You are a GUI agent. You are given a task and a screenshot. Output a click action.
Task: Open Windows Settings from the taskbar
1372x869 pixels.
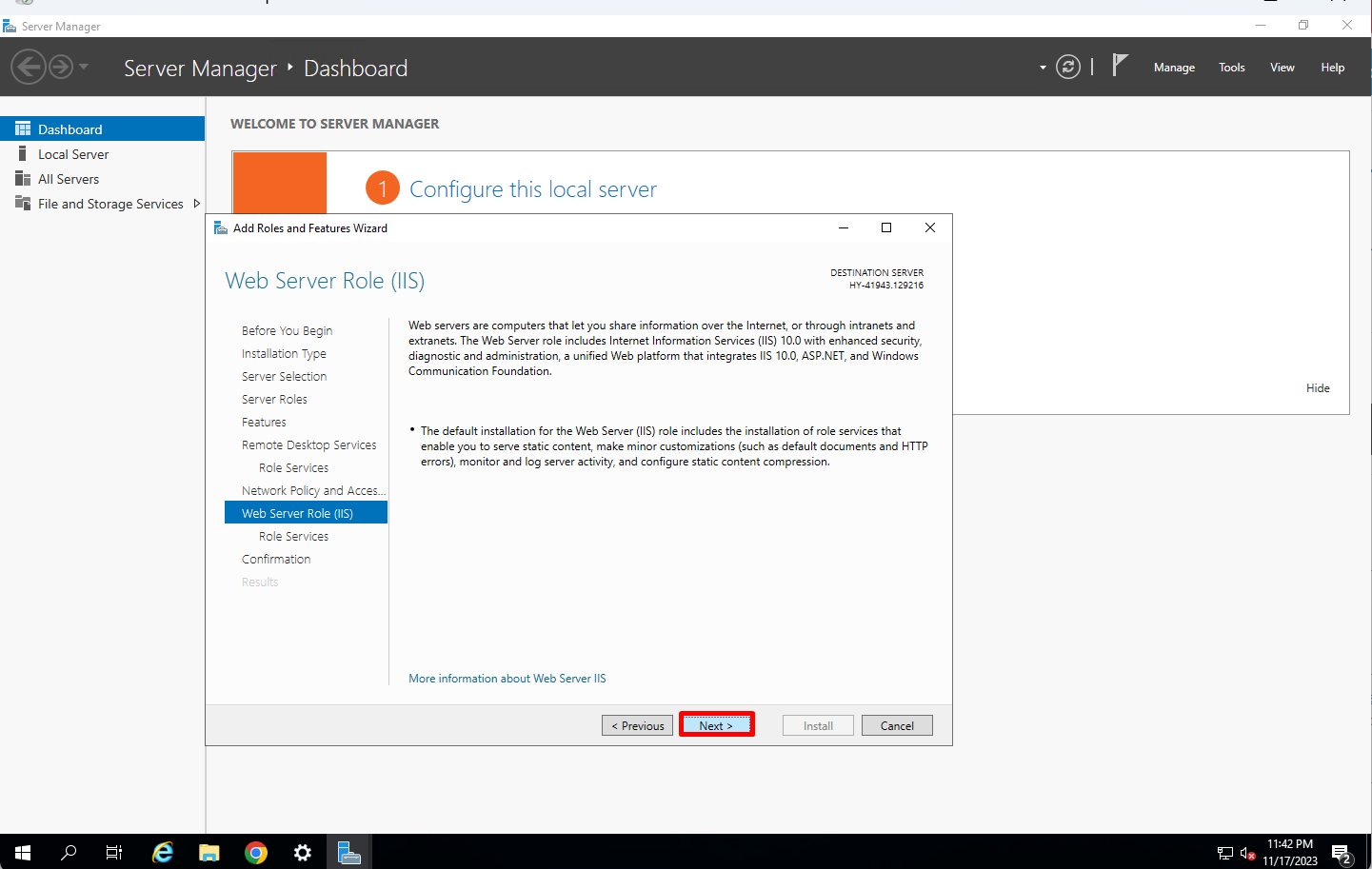pyautogui.click(x=302, y=852)
